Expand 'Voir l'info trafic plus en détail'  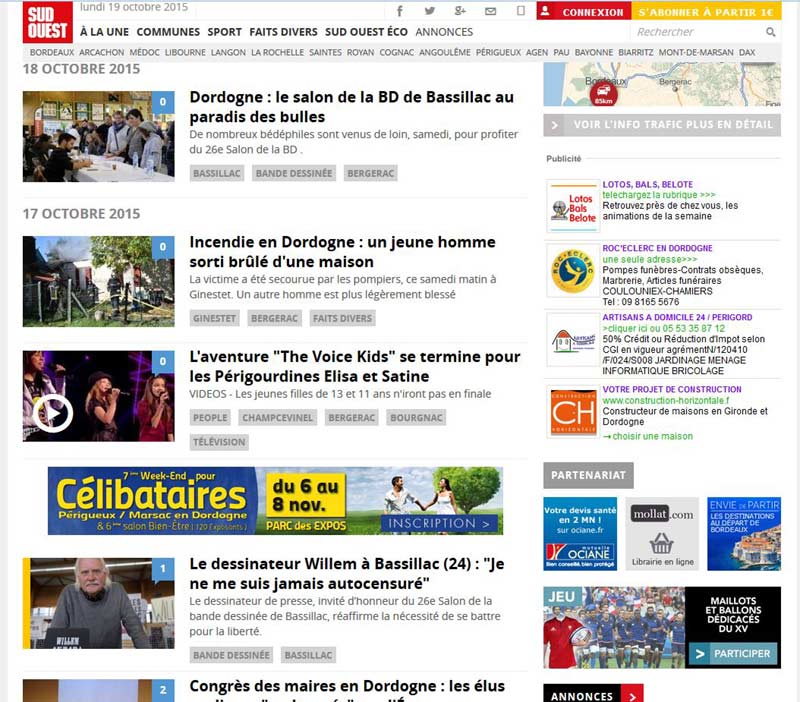662,125
